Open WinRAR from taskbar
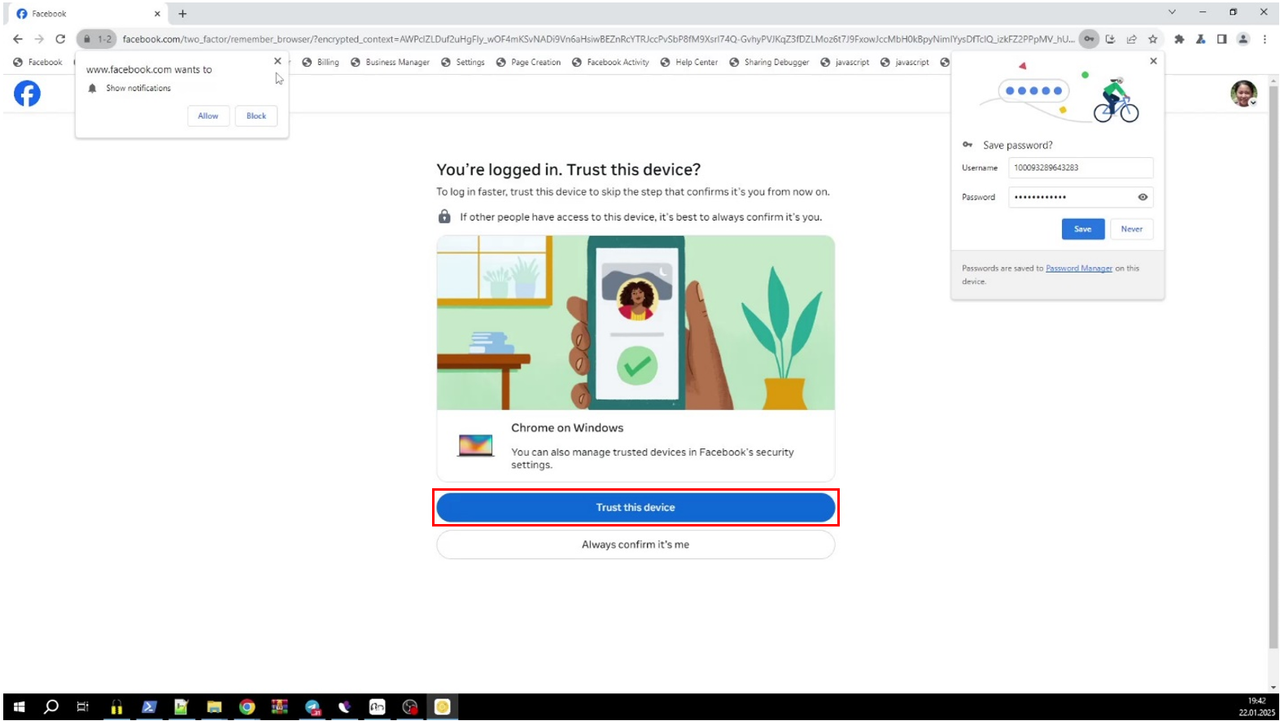This screenshot has width=1280, height=721. tap(279, 707)
